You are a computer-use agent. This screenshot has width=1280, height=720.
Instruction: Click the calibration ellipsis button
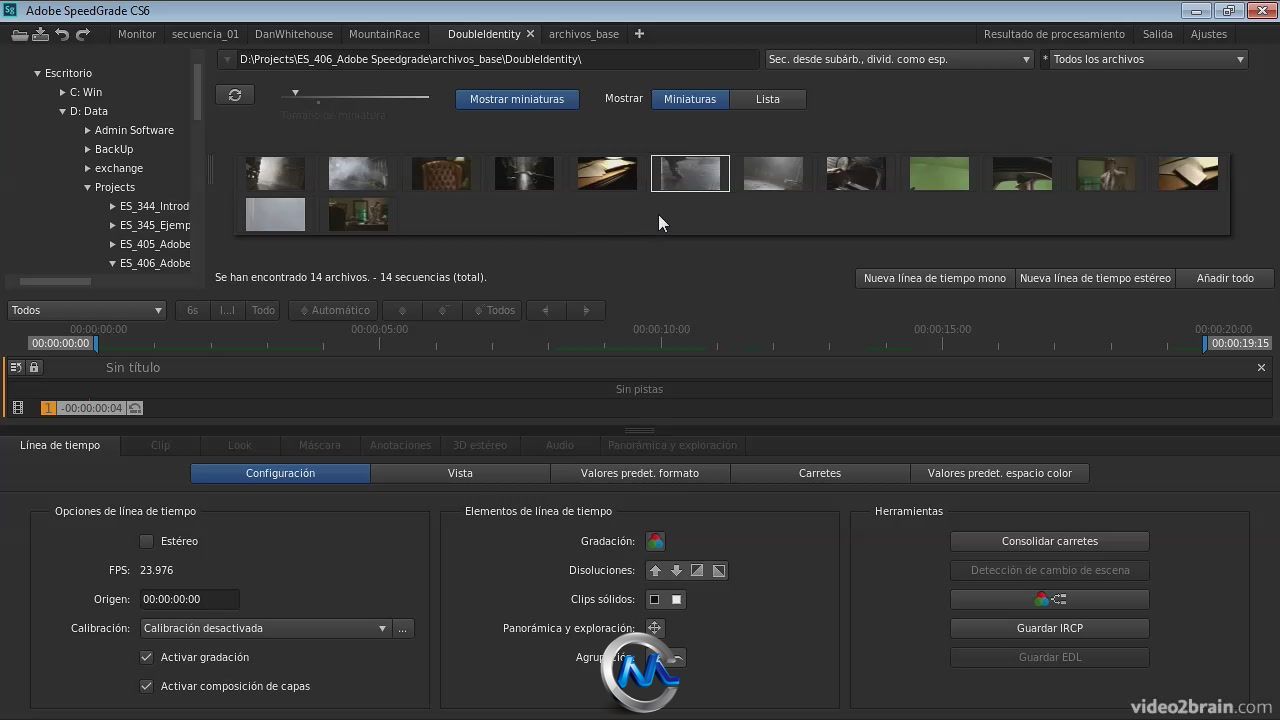[403, 628]
